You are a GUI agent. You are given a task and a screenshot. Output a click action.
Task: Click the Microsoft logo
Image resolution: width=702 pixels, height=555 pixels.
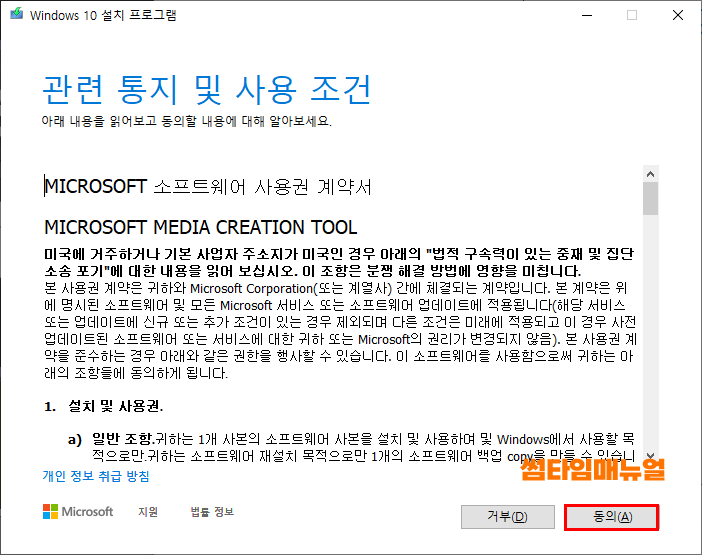[x=78, y=512]
